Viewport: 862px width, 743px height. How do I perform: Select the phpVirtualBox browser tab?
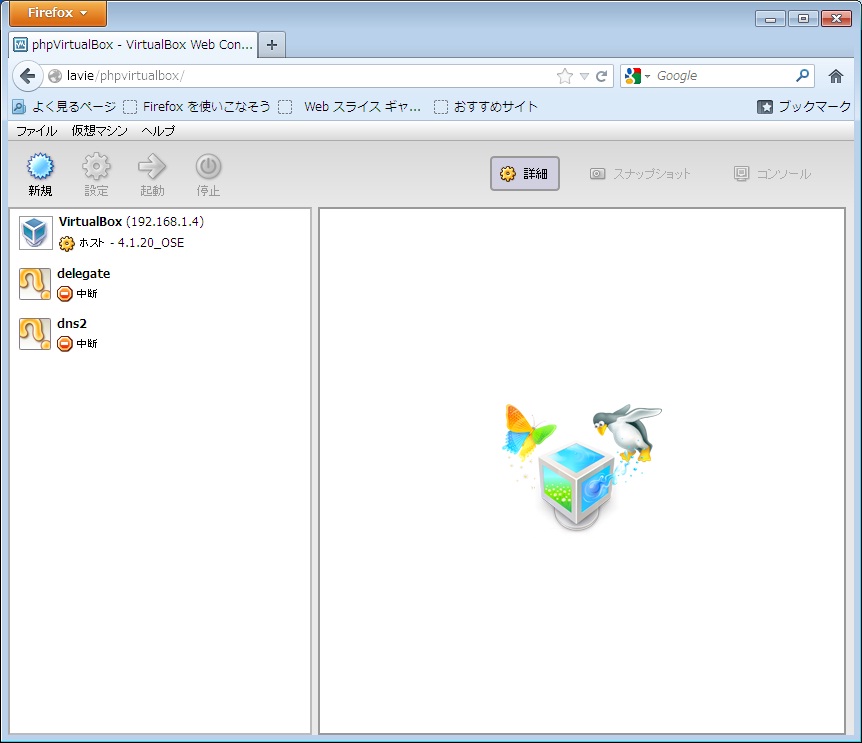coord(133,45)
